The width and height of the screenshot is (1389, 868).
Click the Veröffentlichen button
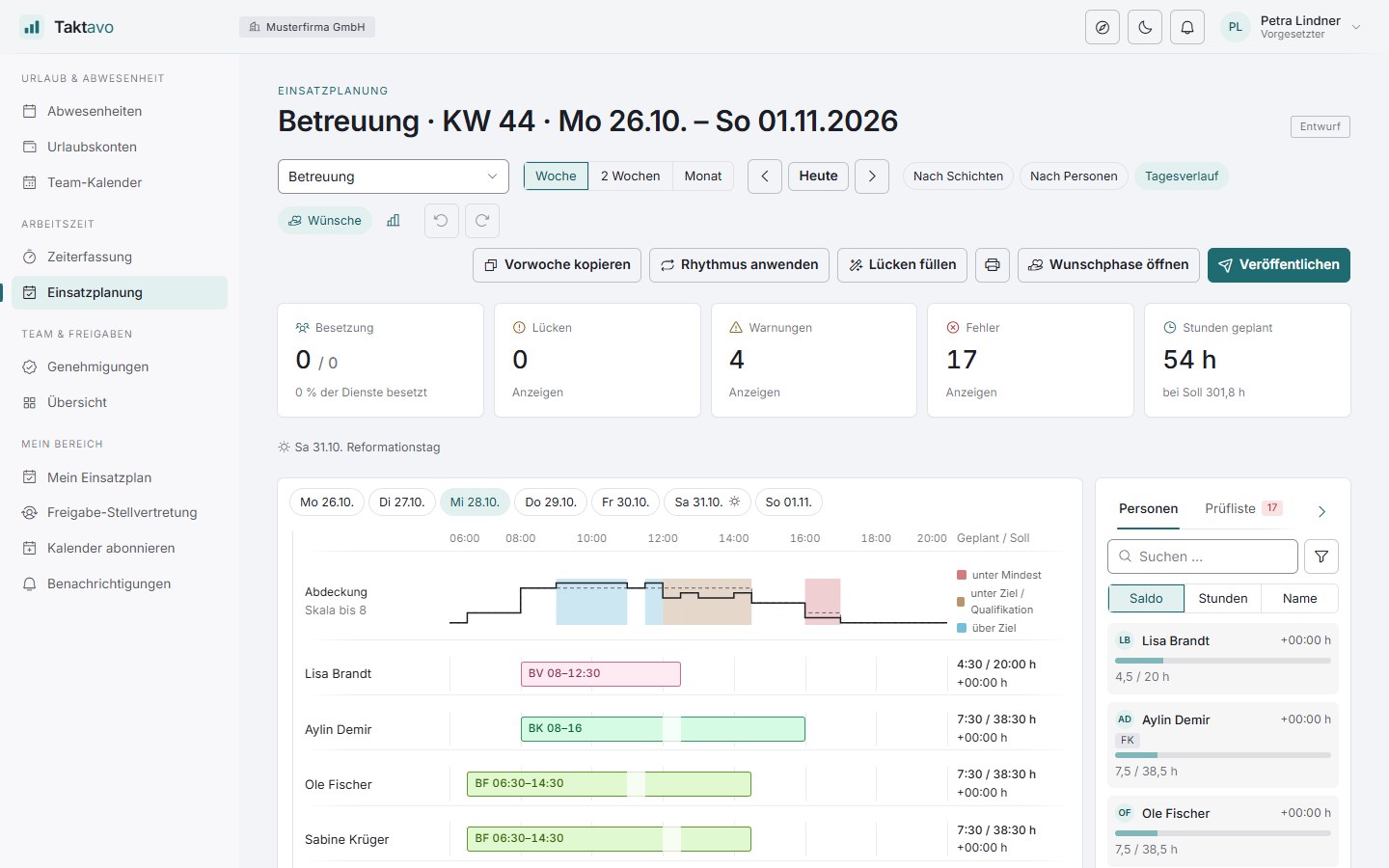pos(1279,265)
